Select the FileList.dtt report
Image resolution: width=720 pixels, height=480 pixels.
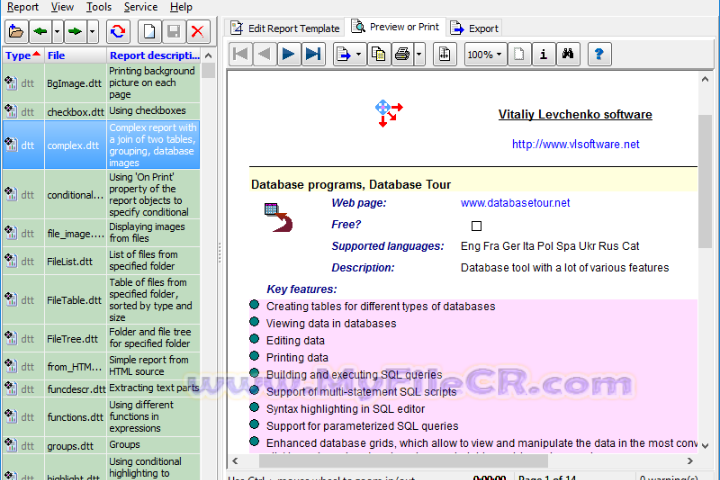(x=101, y=261)
